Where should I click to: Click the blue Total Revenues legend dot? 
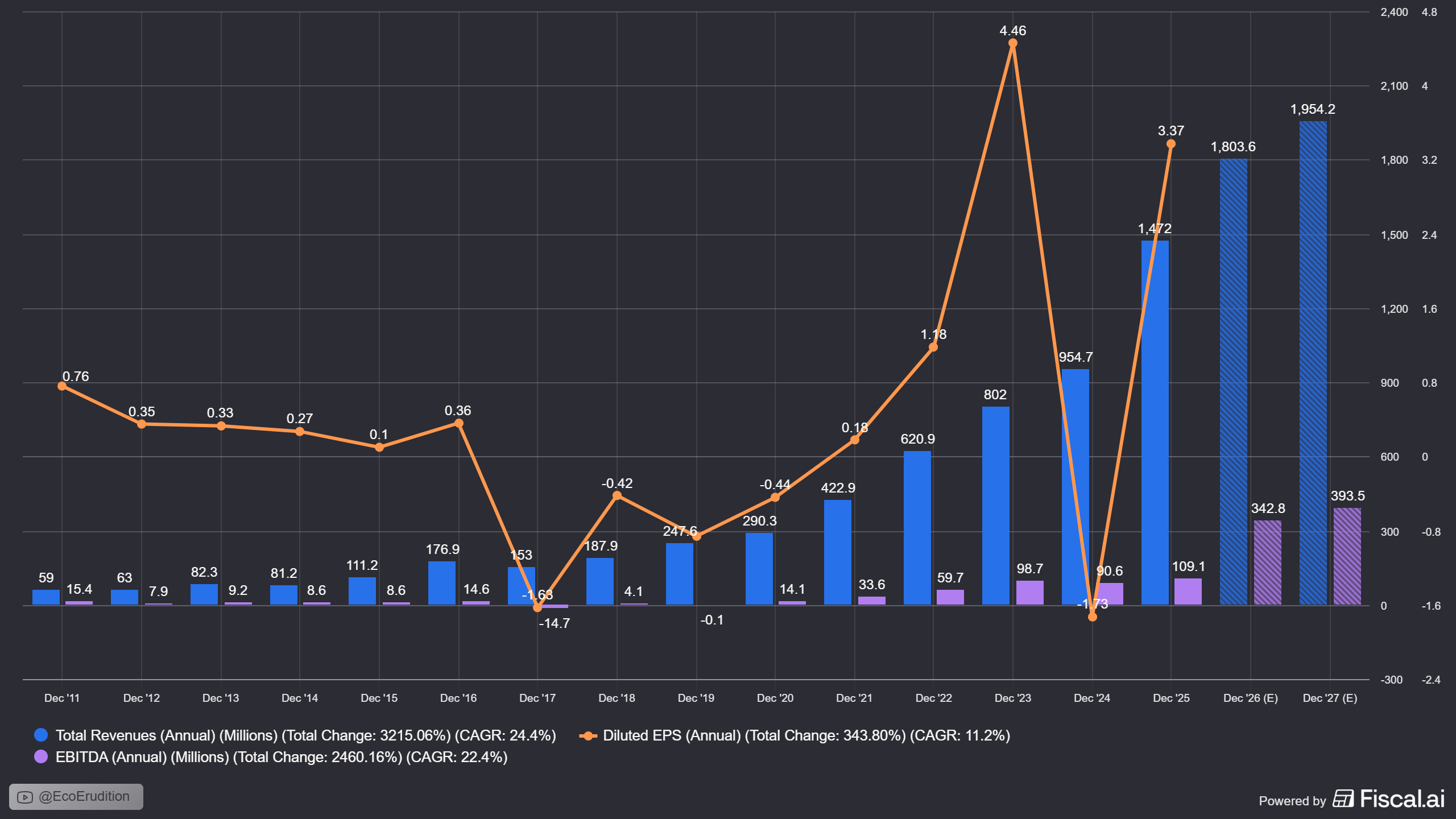coord(41,735)
